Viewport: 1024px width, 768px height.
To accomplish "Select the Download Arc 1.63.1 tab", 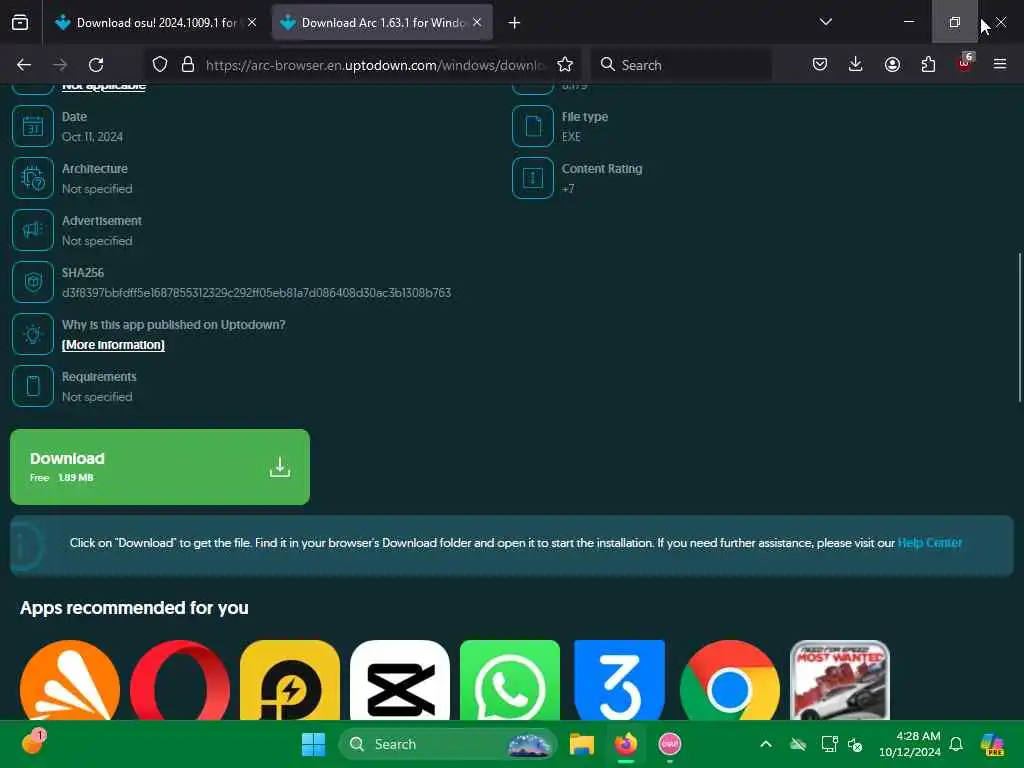I will (x=382, y=22).
